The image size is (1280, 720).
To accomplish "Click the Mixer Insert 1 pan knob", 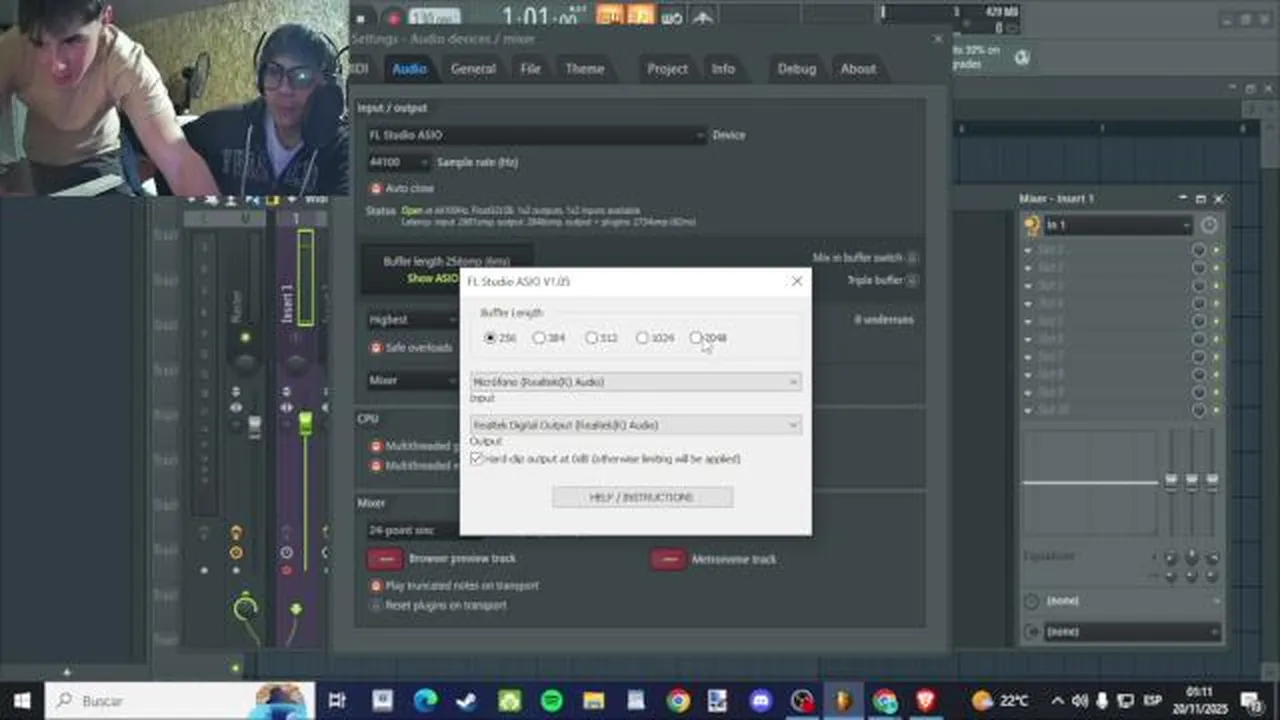I will point(296,364).
